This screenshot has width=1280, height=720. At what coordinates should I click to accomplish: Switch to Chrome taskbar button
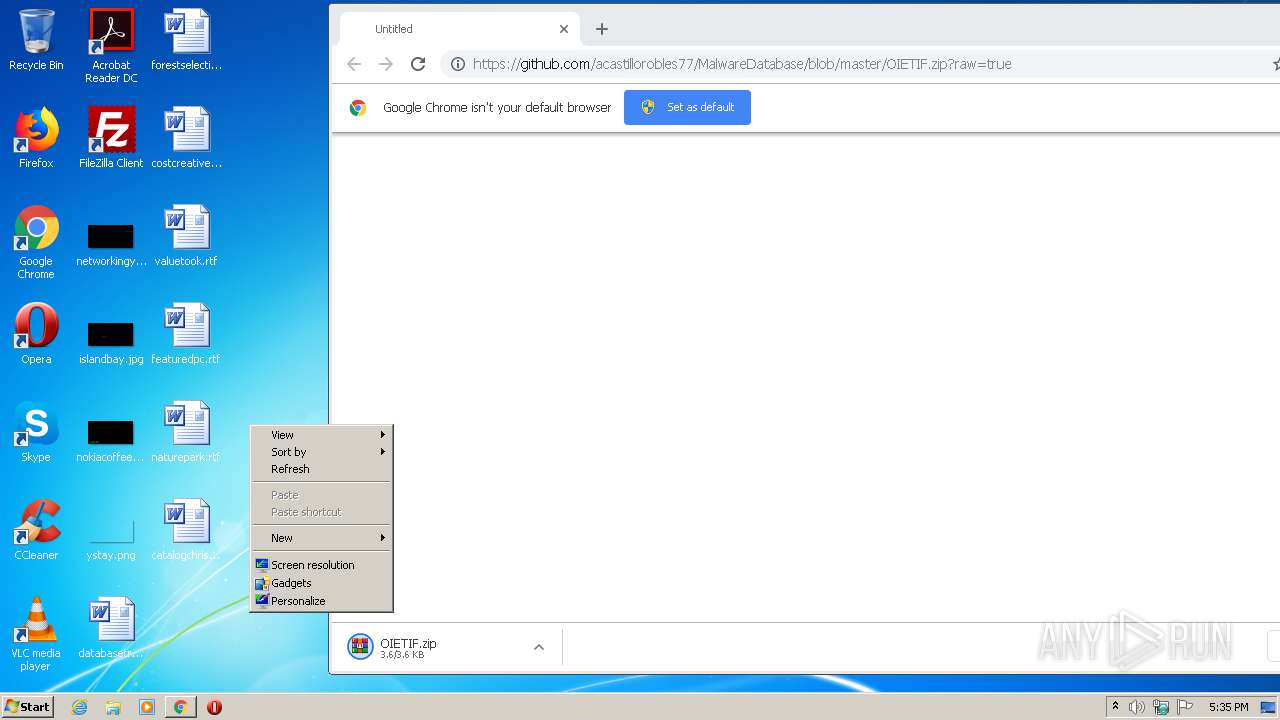pyautogui.click(x=180, y=707)
